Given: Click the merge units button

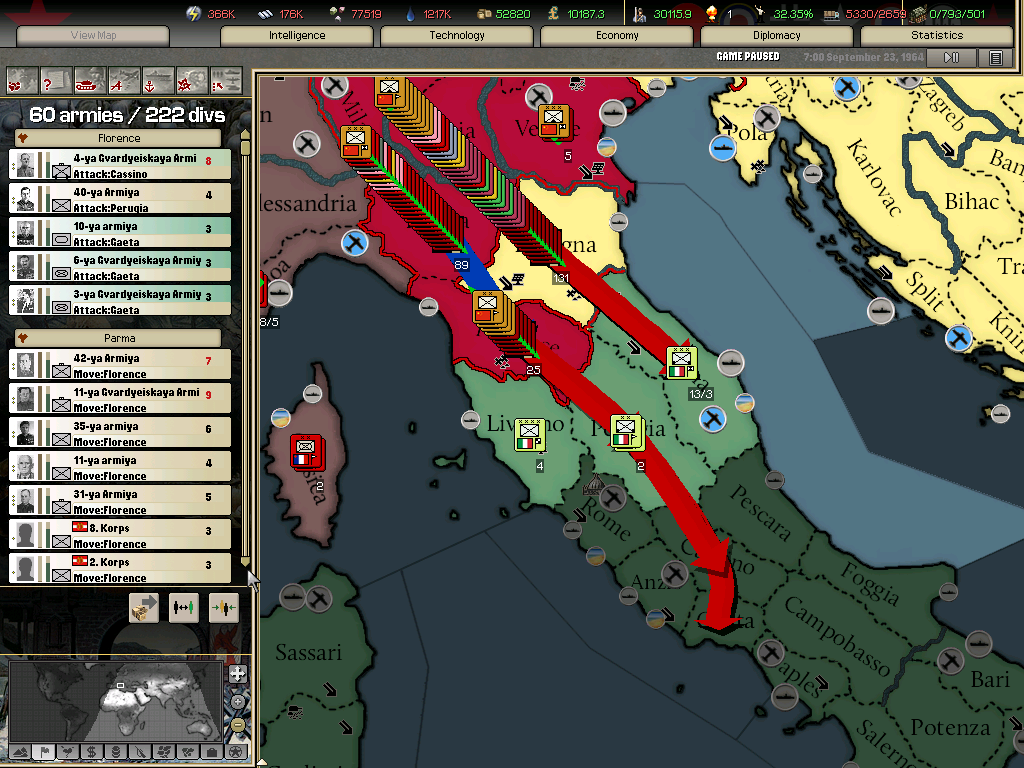Looking at the screenshot, I should click(223, 607).
